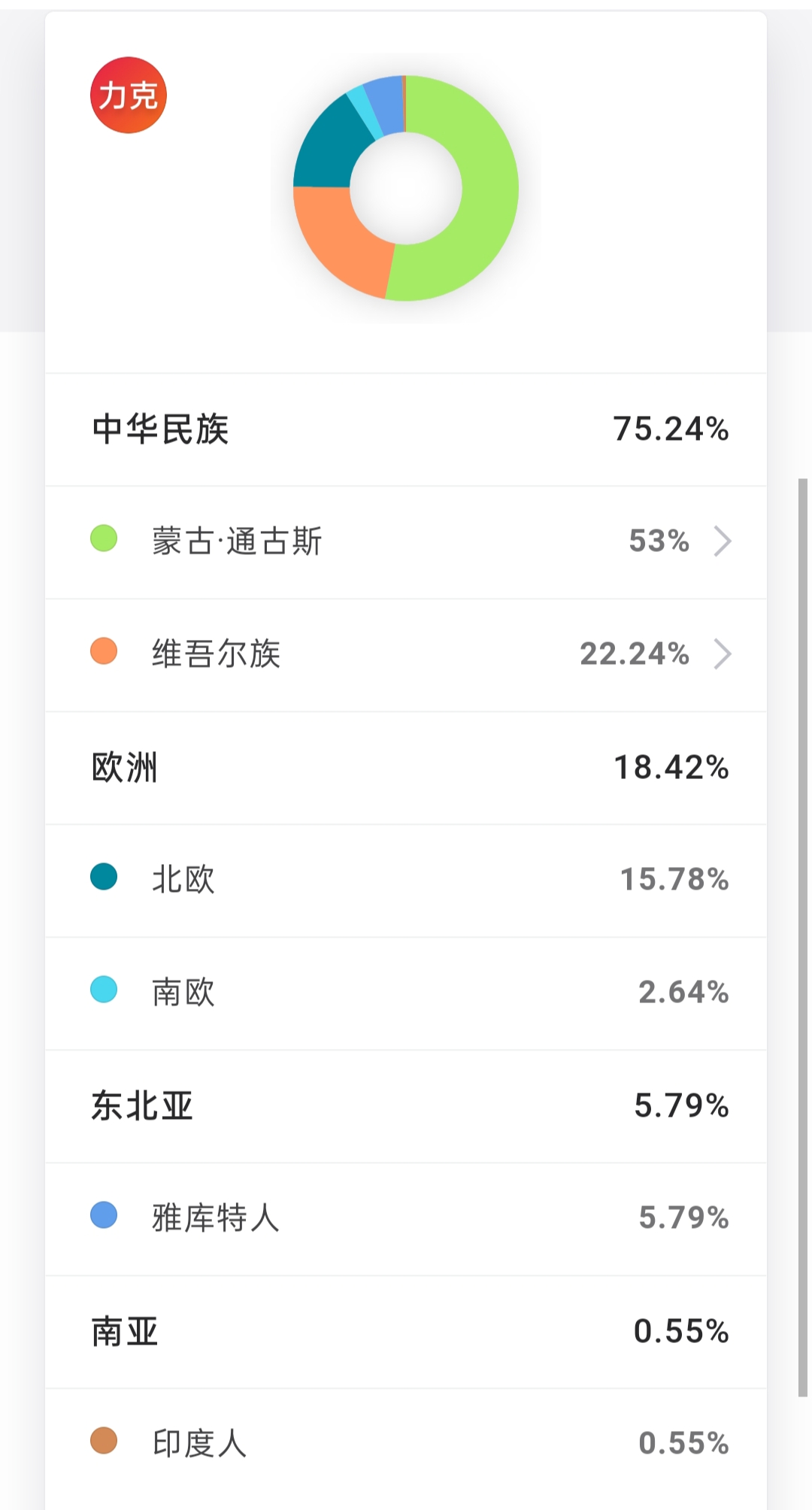This screenshot has height=1510, width=812.
Task: Open the 维吾尔族 row label
Action: (x=217, y=654)
